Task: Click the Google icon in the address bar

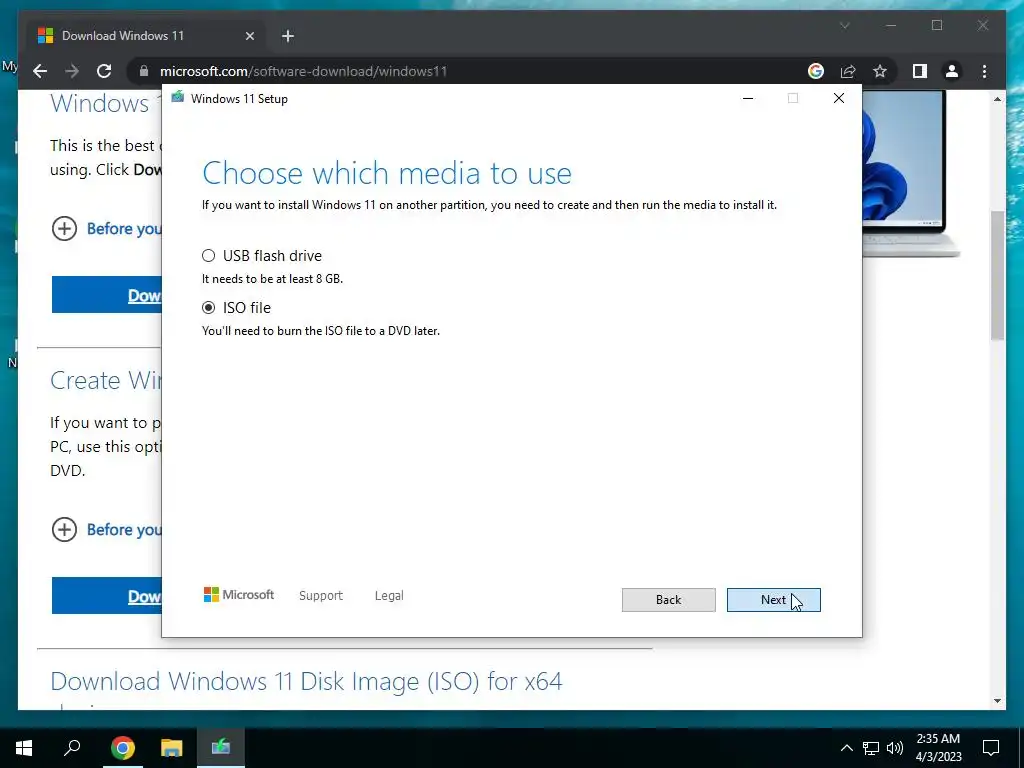Action: tap(816, 71)
